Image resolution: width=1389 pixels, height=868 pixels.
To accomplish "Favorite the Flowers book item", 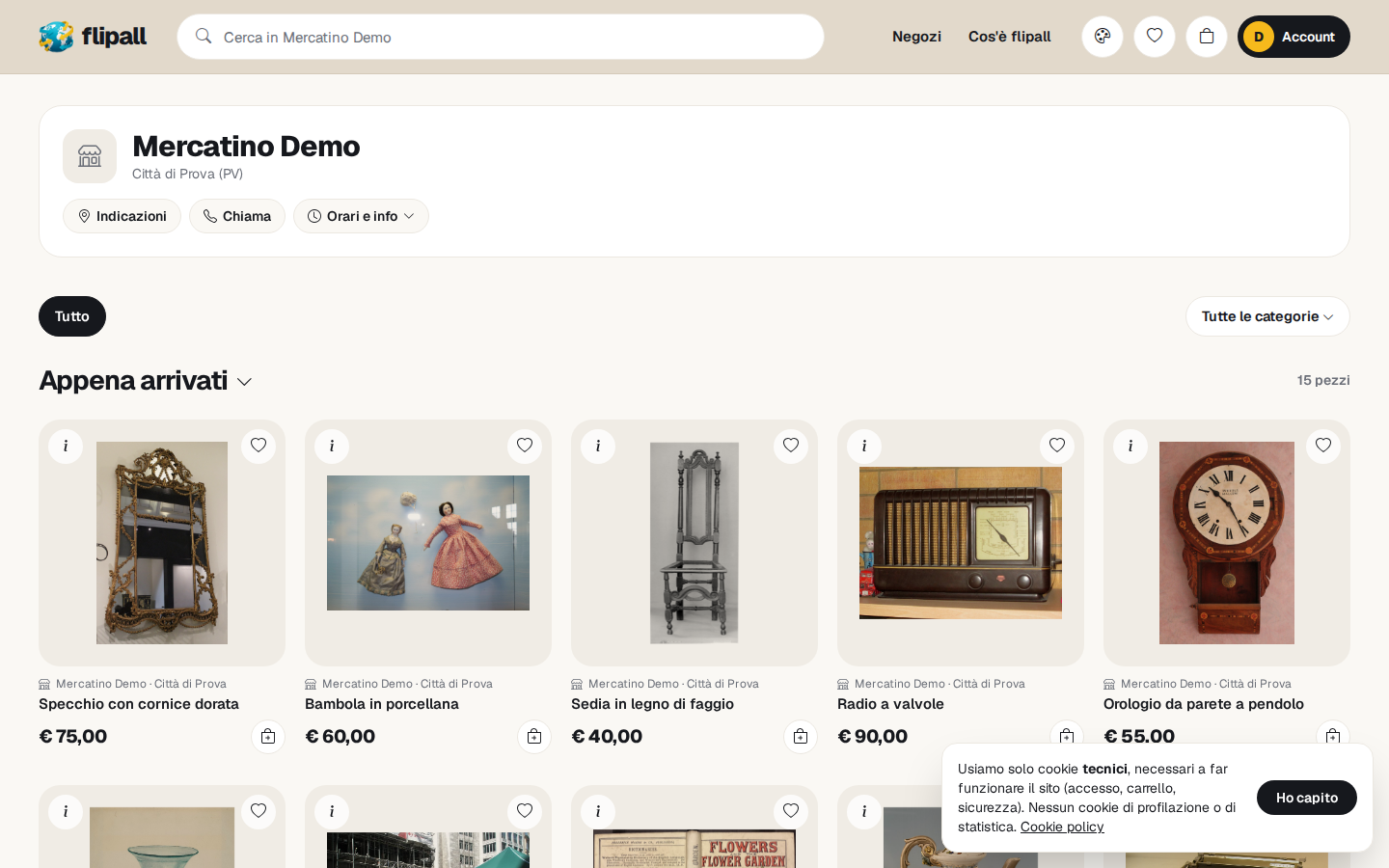I will click(791, 811).
